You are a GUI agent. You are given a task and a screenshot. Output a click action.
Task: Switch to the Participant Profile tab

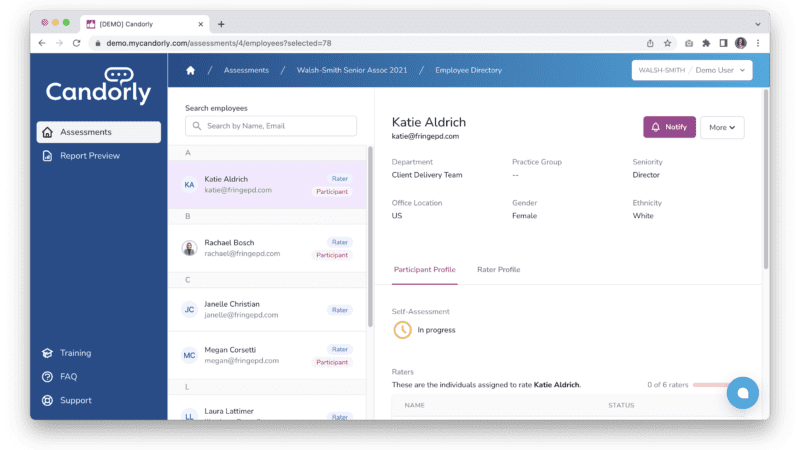coord(424,270)
